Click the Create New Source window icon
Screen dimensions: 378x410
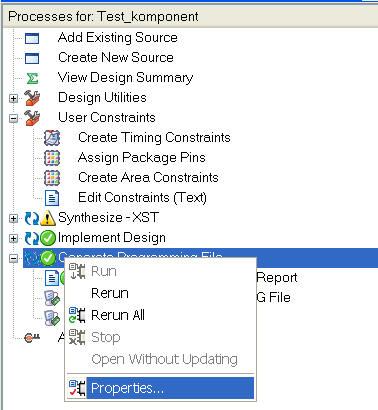(x=32, y=58)
